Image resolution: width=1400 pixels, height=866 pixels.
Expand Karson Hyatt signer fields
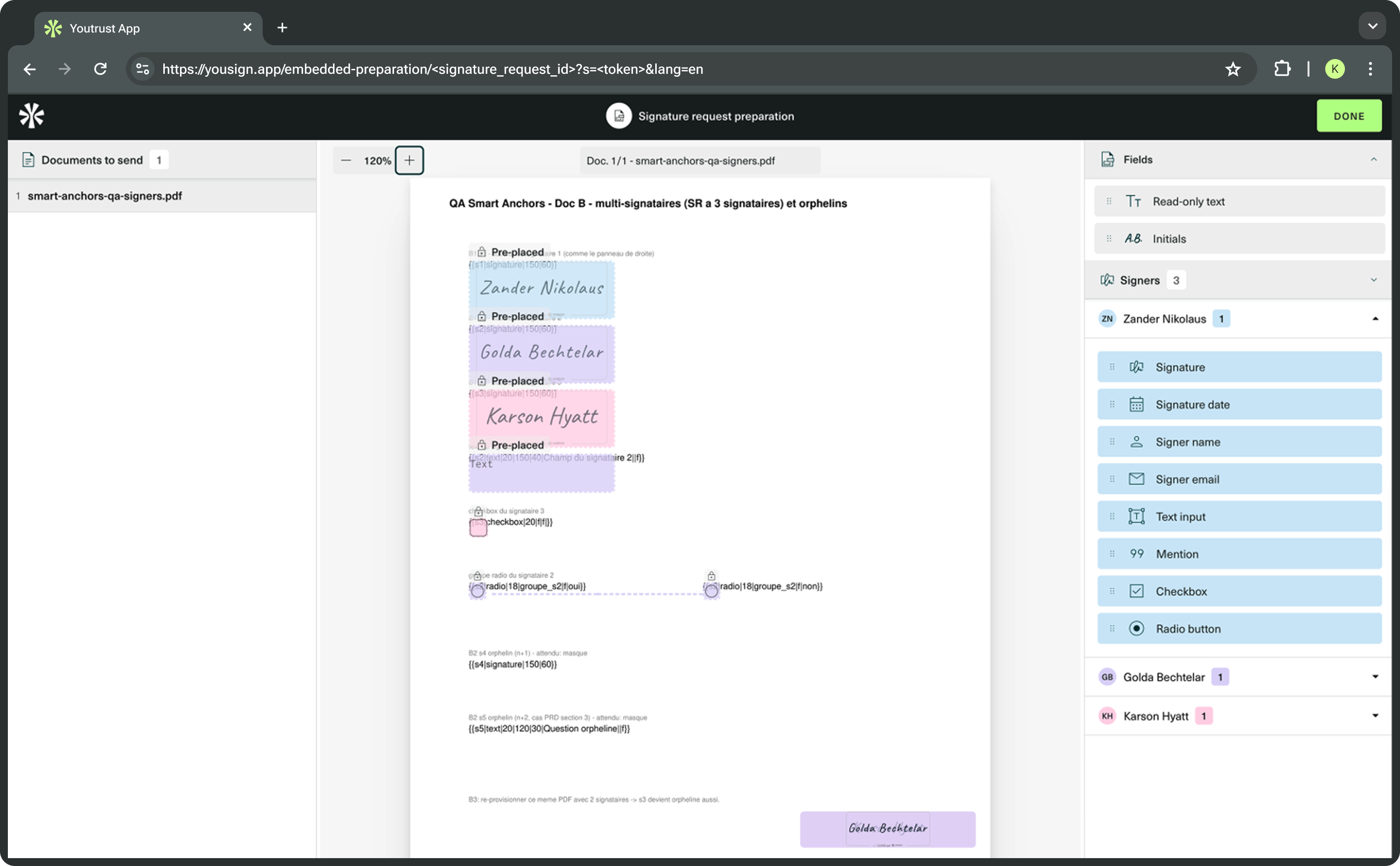[x=1375, y=716]
